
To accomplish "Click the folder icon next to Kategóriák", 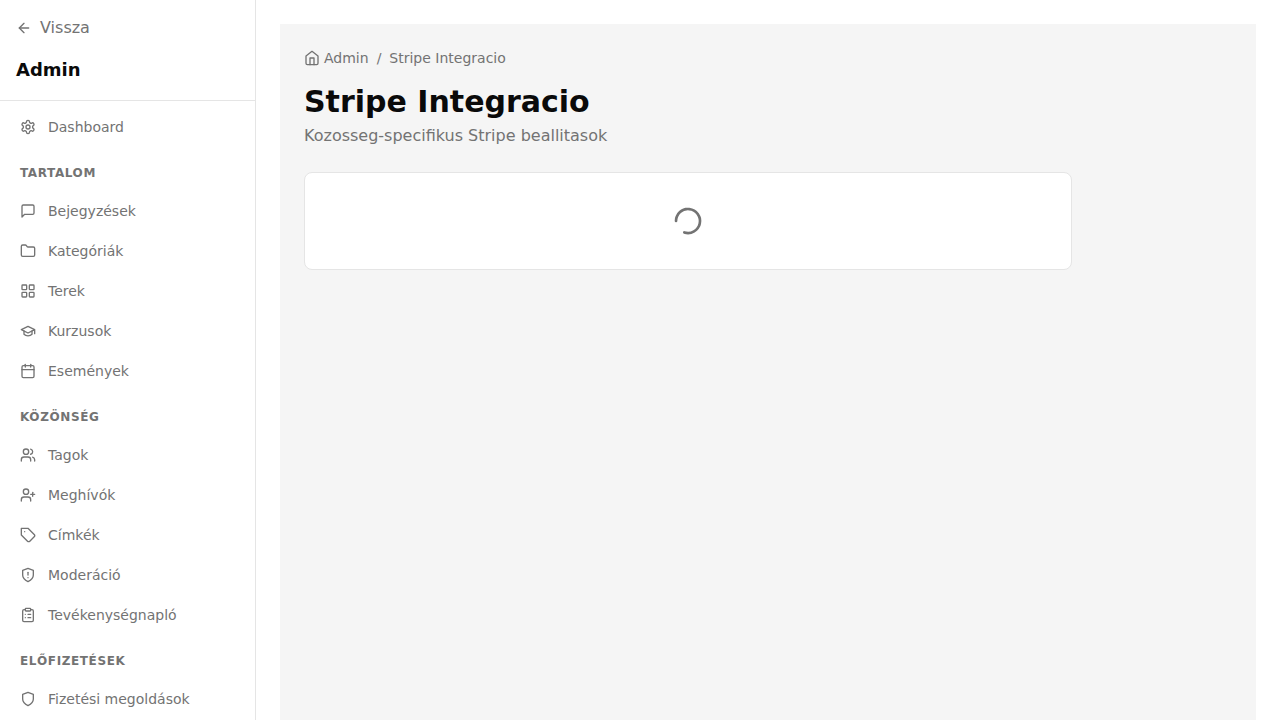I will click(27, 250).
